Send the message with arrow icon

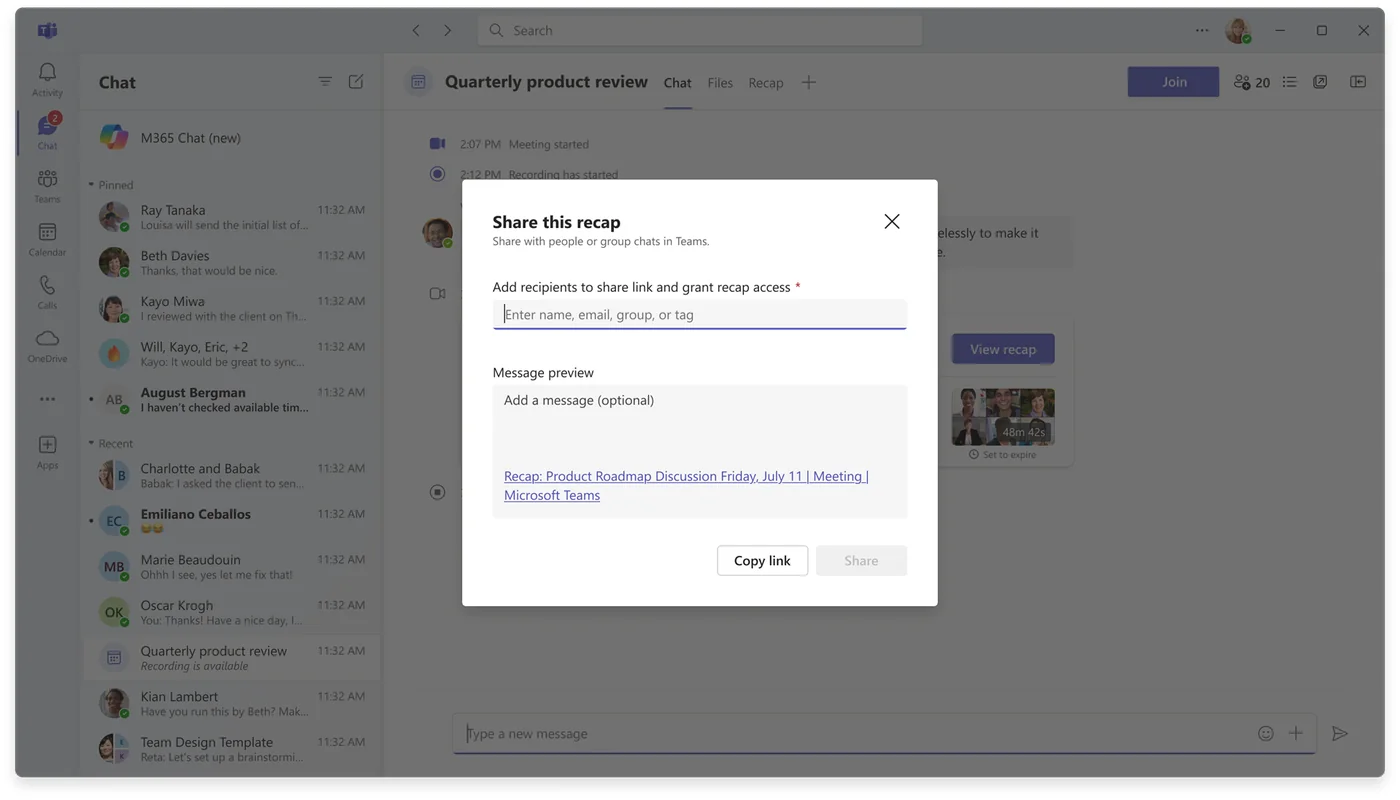click(1340, 733)
